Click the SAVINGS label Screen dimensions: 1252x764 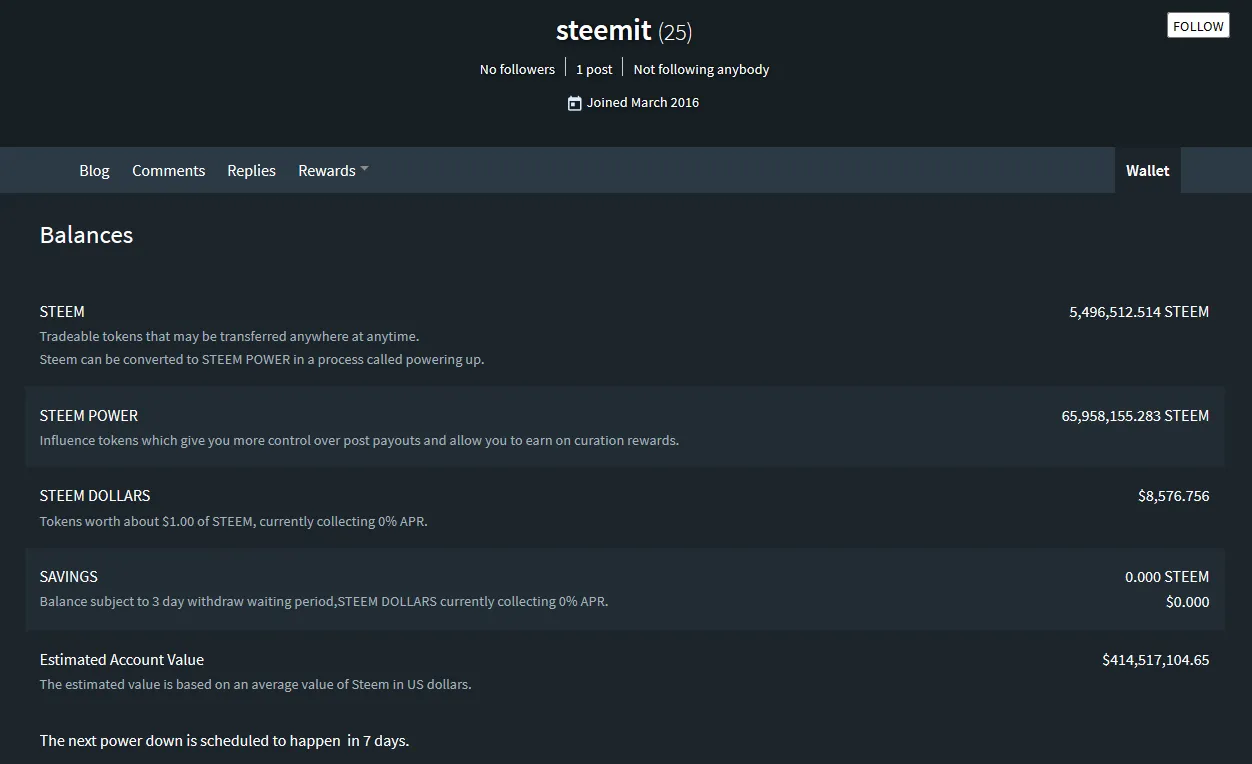click(x=69, y=577)
